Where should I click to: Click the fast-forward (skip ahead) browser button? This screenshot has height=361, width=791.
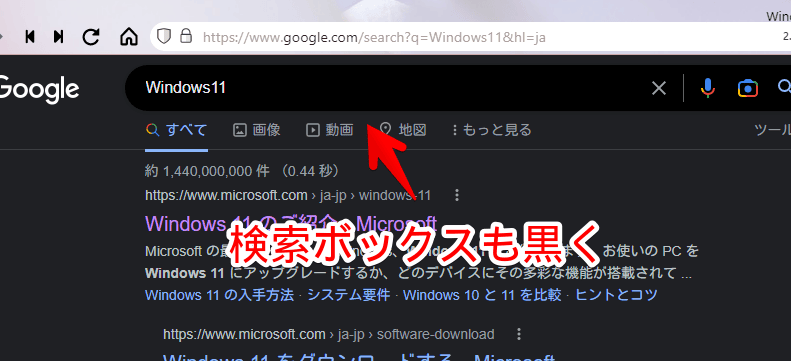pyautogui.click(x=59, y=37)
